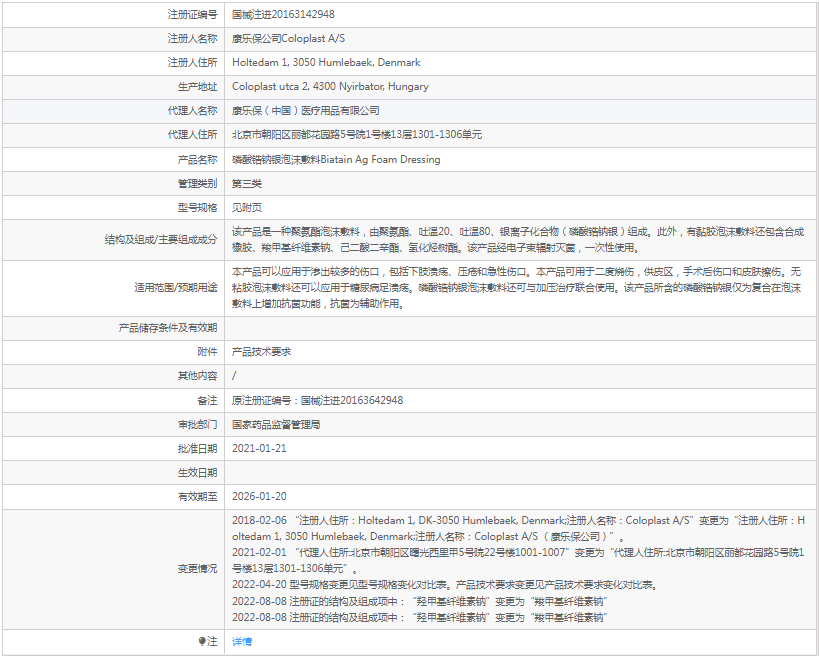
Task: Click the 生效日期 label
Action: 197,473
